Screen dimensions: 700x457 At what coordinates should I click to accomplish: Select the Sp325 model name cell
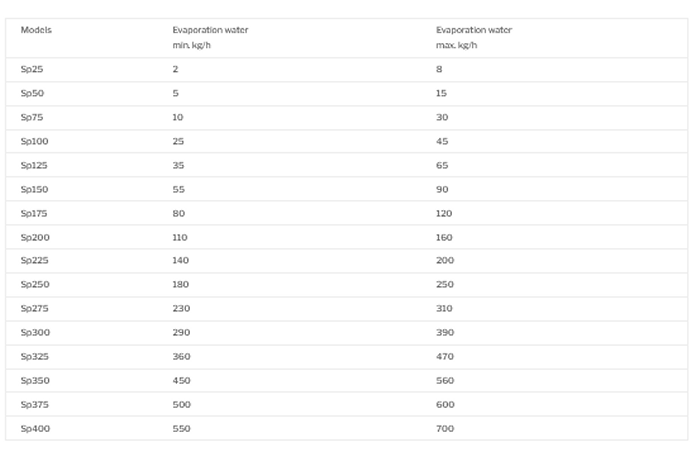tap(34, 356)
